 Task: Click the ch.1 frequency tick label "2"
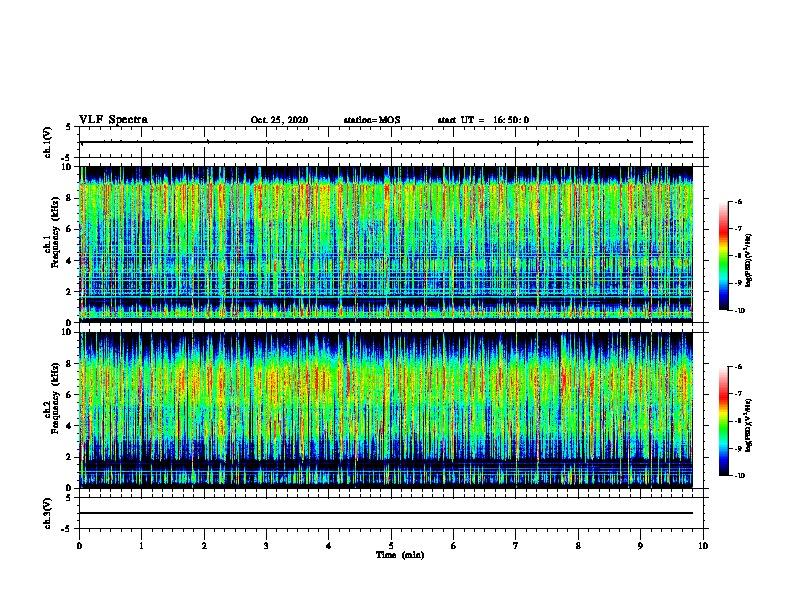[x=69, y=291]
